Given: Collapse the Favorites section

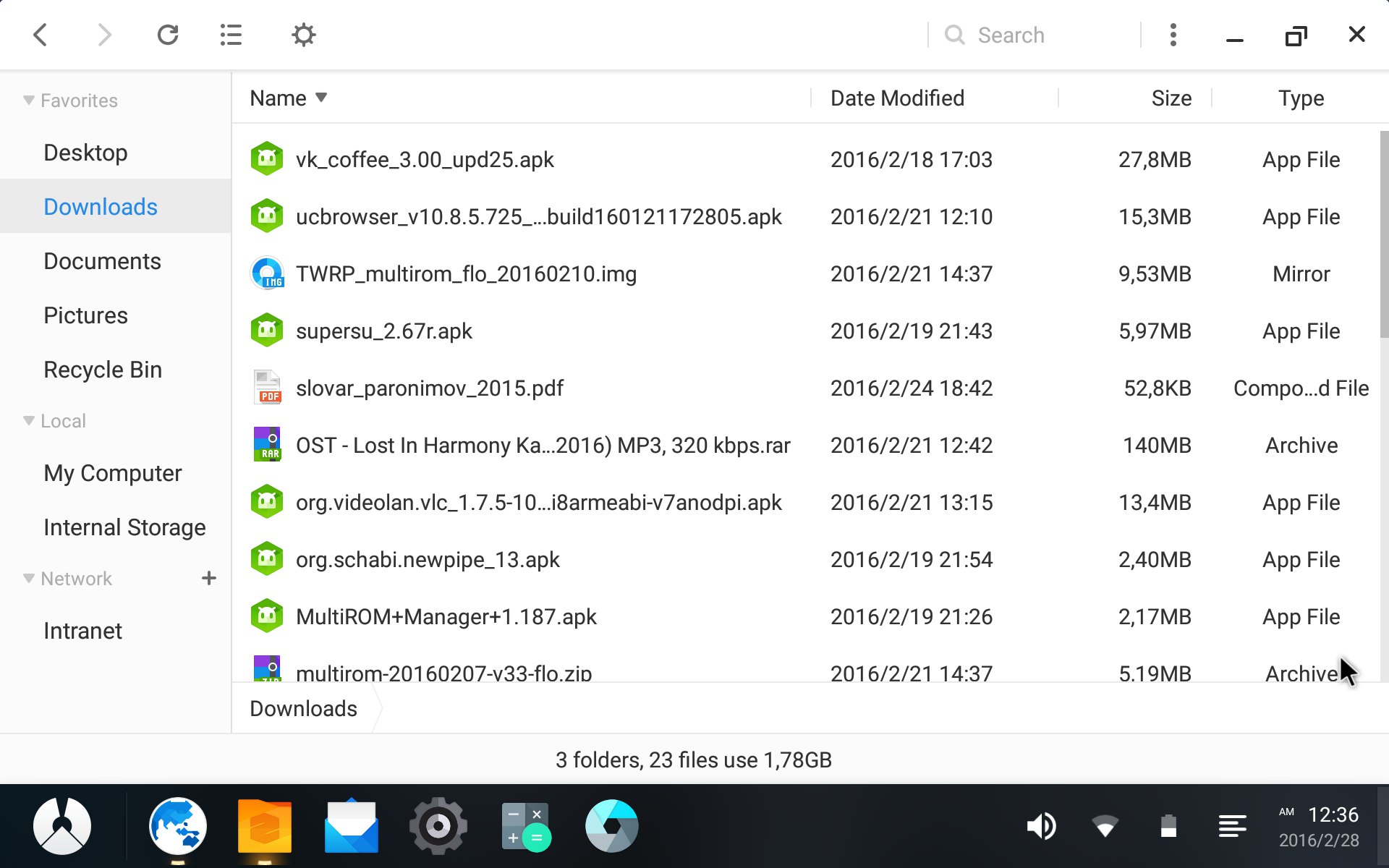Looking at the screenshot, I should [x=29, y=101].
